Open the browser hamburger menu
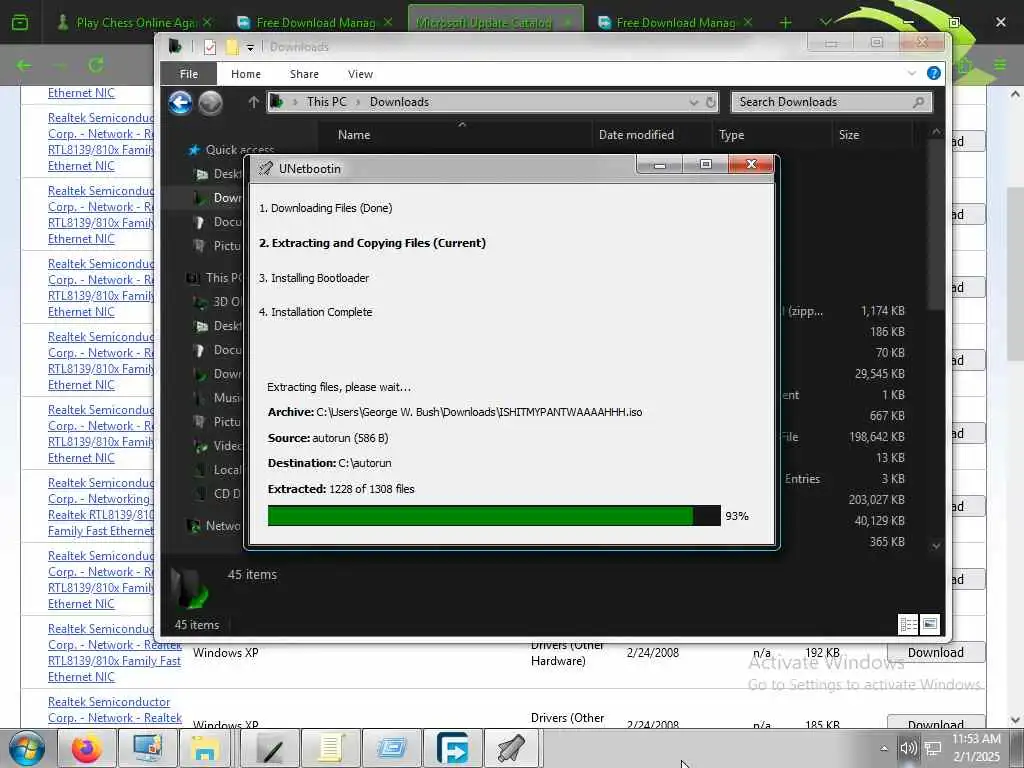This screenshot has width=1024, height=768. click(x=1000, y=65)
